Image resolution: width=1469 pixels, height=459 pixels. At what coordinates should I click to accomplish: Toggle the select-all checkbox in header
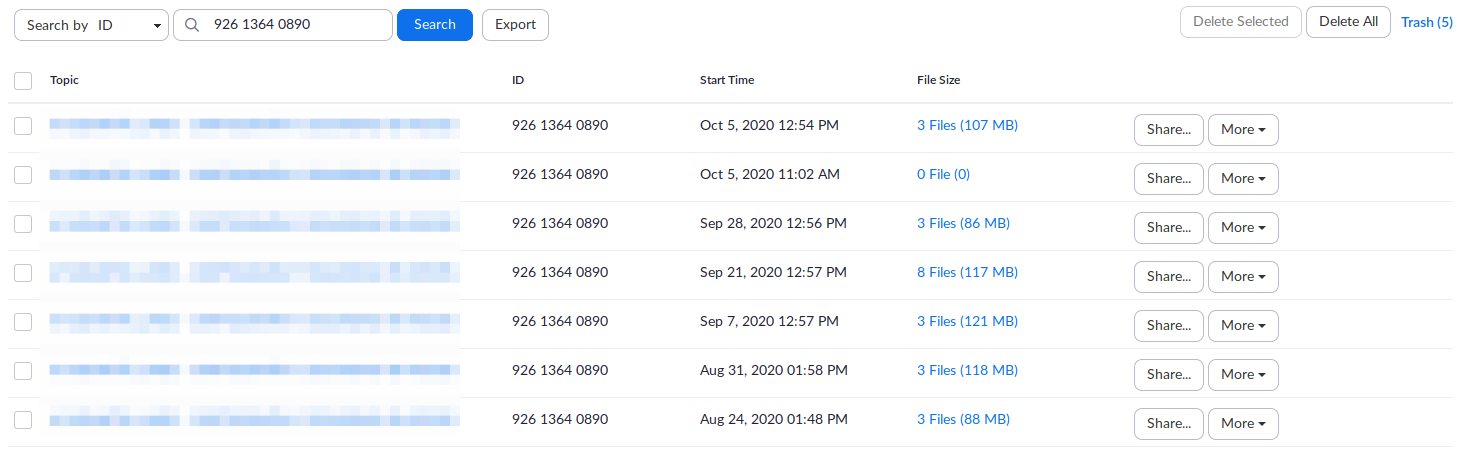23,81
